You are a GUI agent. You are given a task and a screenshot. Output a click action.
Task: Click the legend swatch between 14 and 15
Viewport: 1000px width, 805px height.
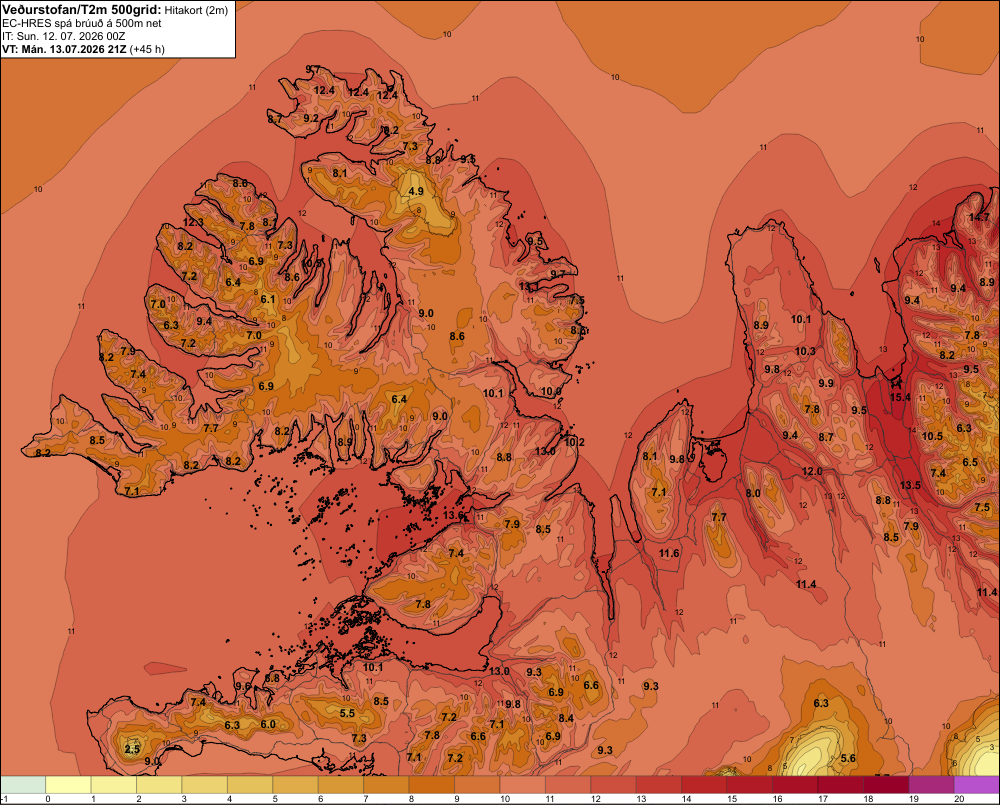tap(705, 784)
